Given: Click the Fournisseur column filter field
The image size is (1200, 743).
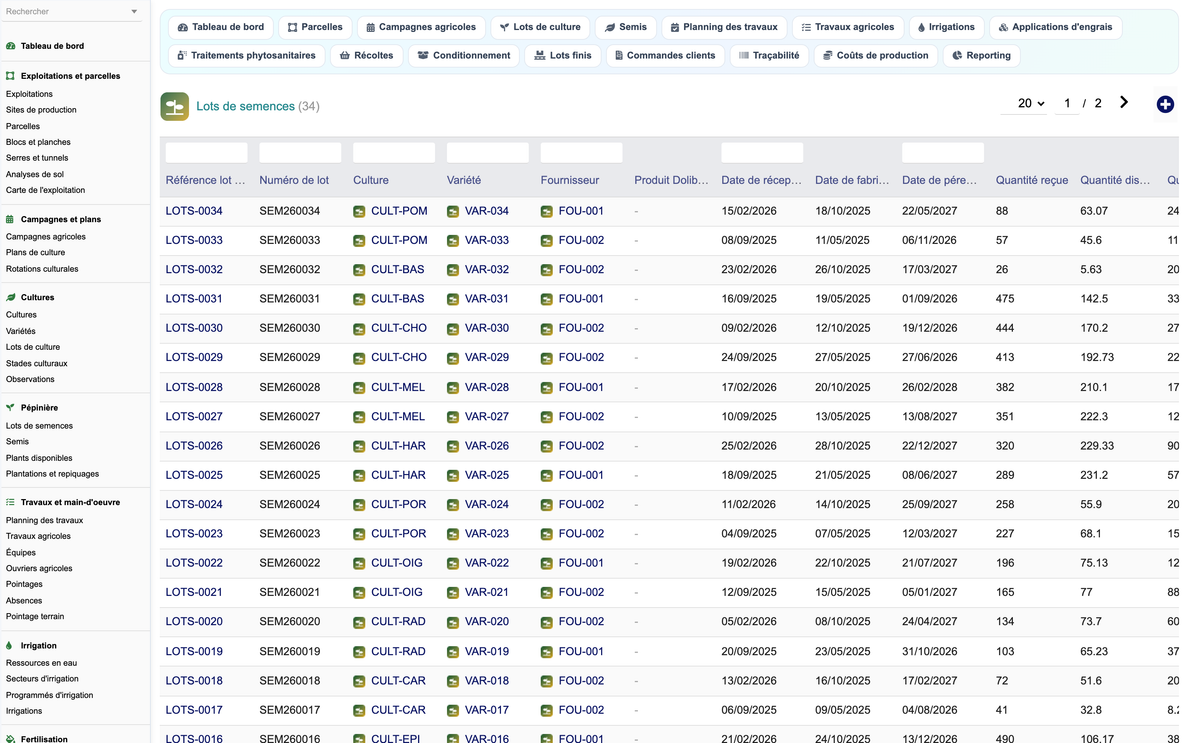Looking at the screenshot, I should 581,153.
